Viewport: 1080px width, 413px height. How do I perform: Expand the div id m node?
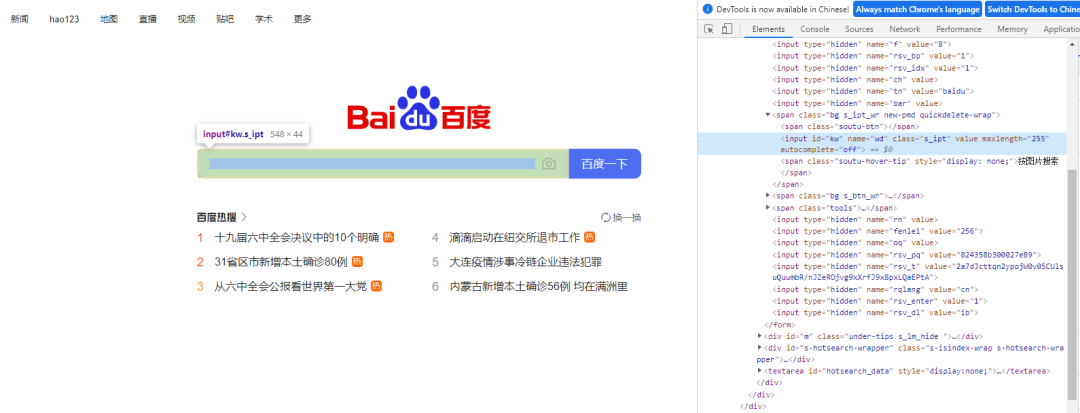click(x=760, y=335)
